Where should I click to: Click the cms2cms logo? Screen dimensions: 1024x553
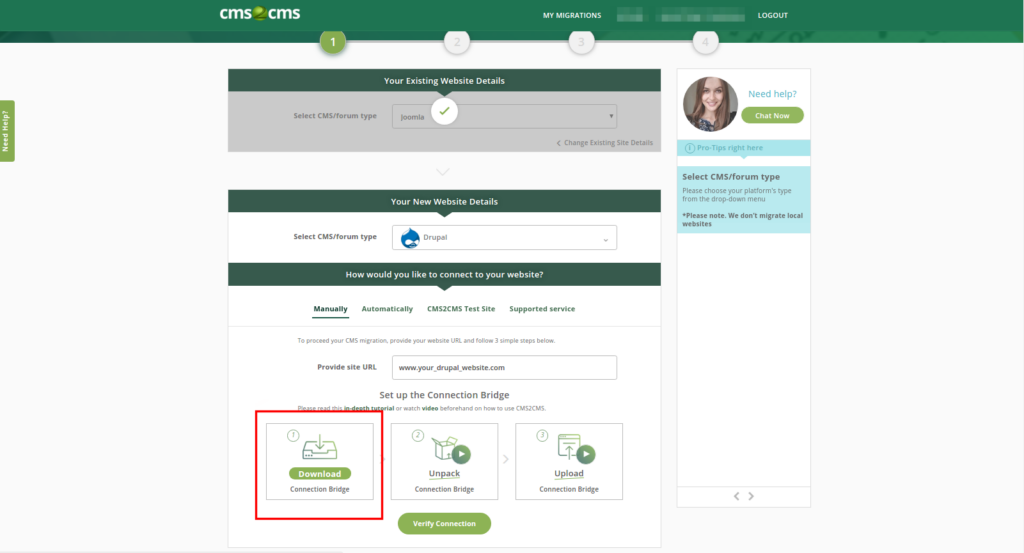pos(260,14)
